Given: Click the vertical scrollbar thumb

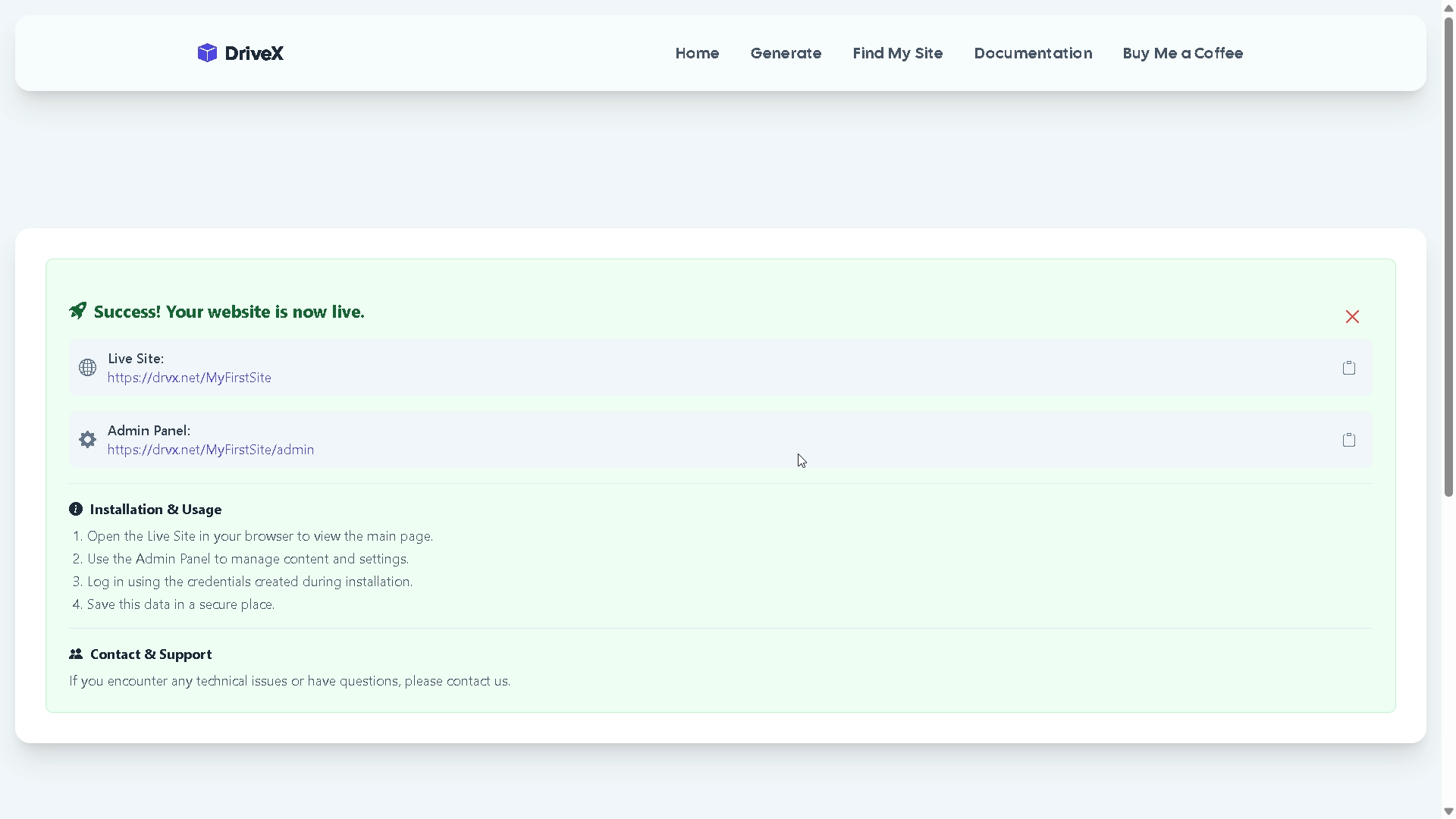Looking at the screenshot, I should [1448, 258].
